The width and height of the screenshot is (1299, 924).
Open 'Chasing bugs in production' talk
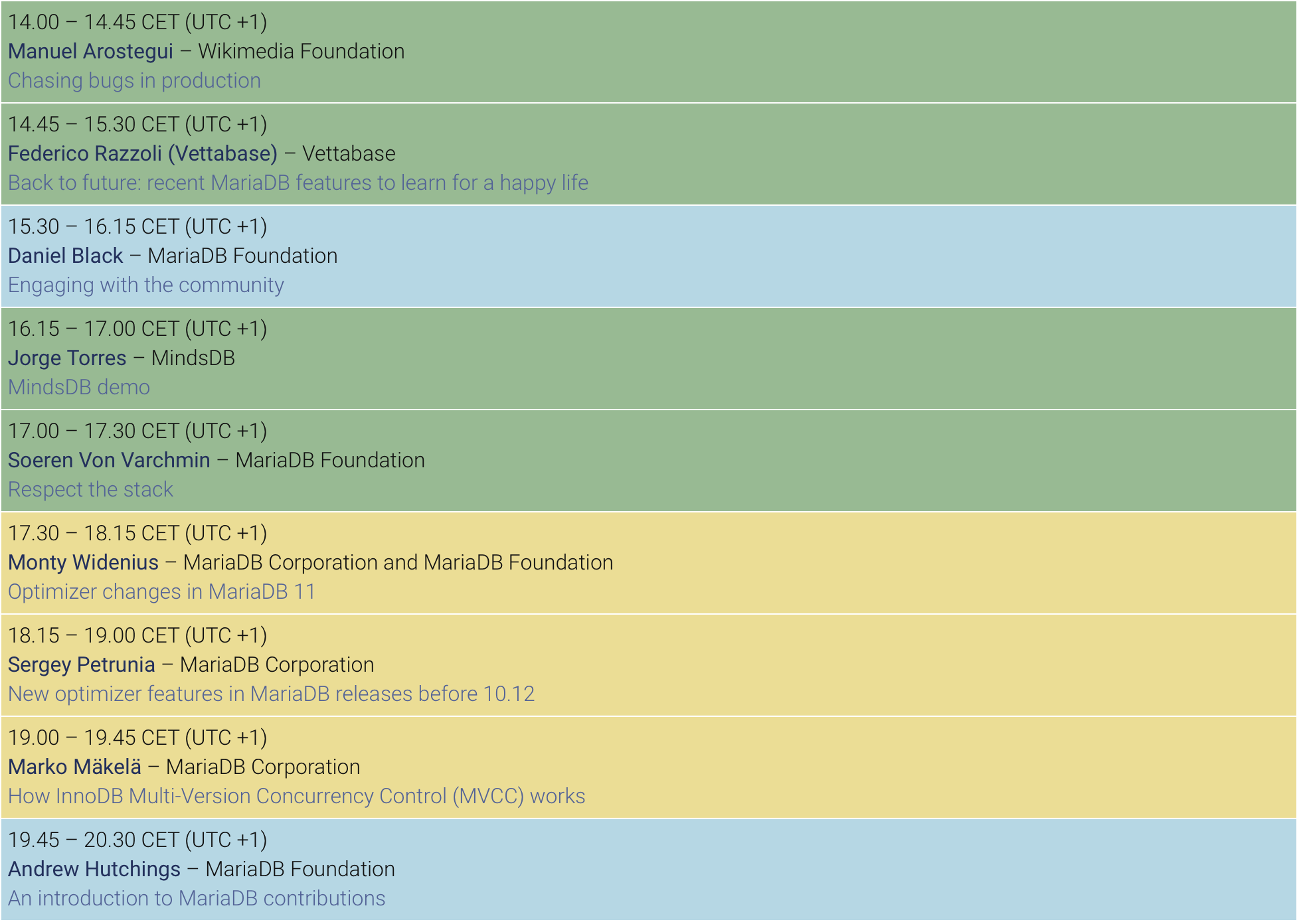pyautogui.click(x=134, y=81)
